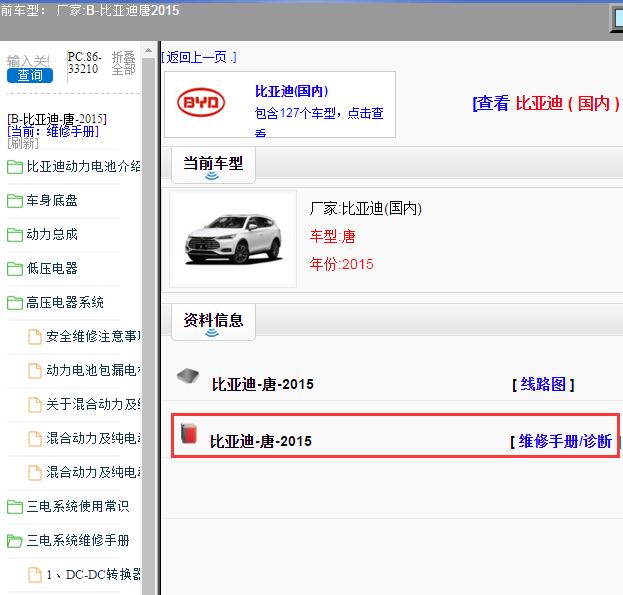Expand the 动力总成 folder
The image size is (623, 595).
tap(52, 234)
